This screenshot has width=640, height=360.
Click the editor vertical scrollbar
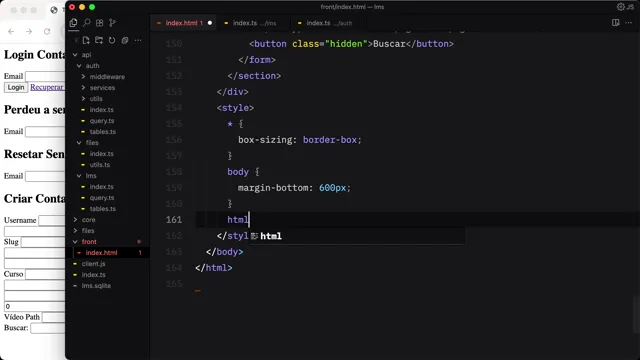click(636, 314)
